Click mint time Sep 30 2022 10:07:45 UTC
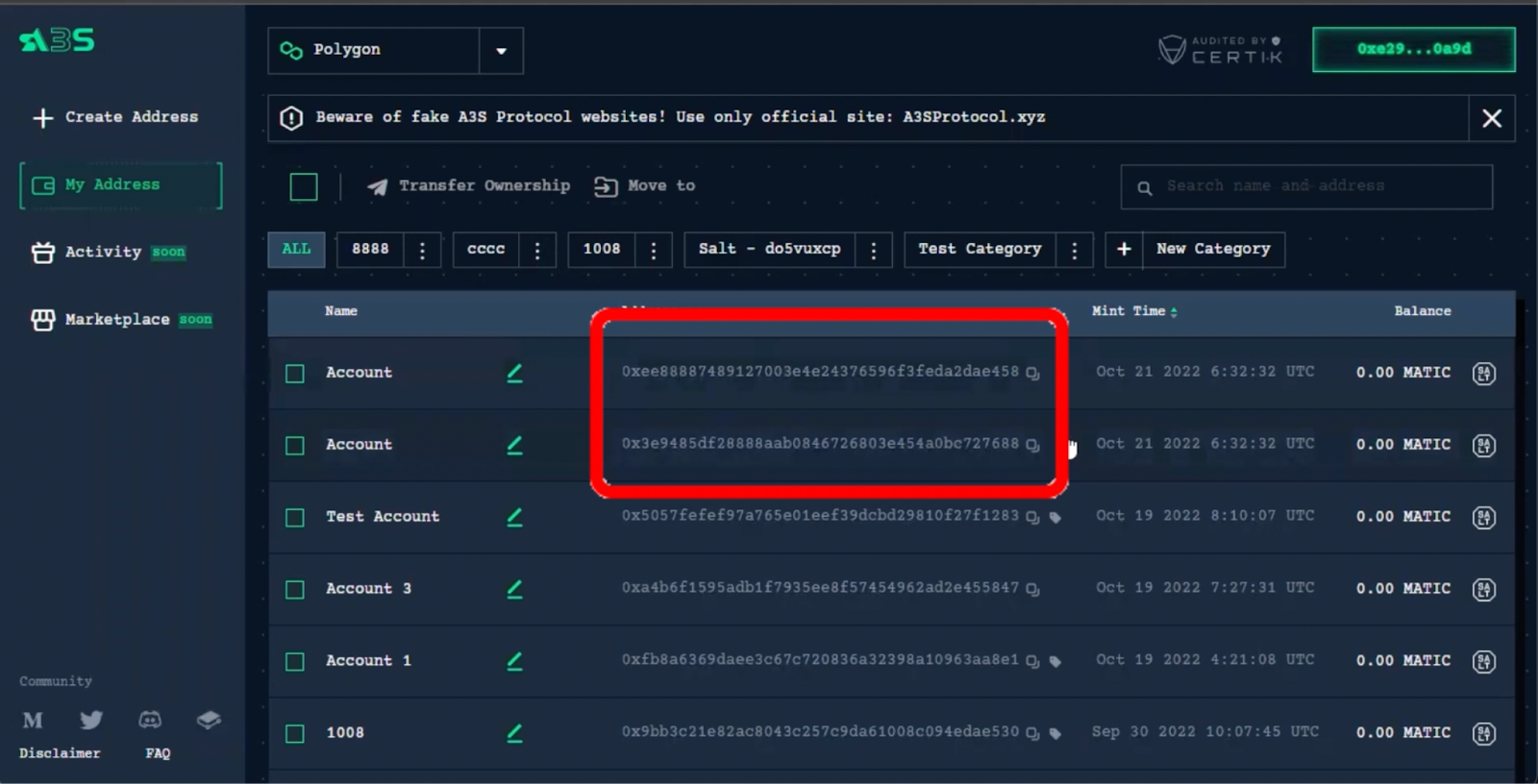The height and width of the screenshot is (784, 1538). click(1205, 732)
